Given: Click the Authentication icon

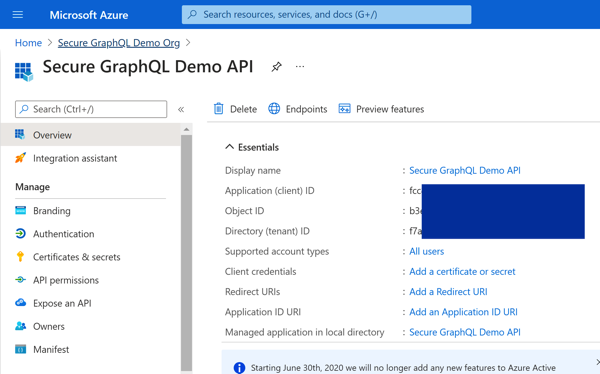Looking at the screenshot, I should [20, 233].
